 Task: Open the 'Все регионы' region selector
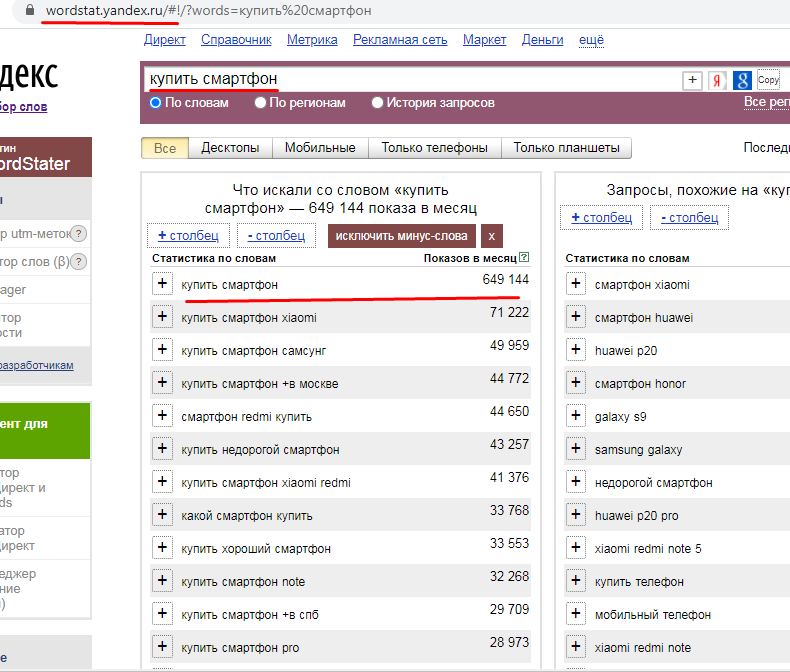point(767,102)
